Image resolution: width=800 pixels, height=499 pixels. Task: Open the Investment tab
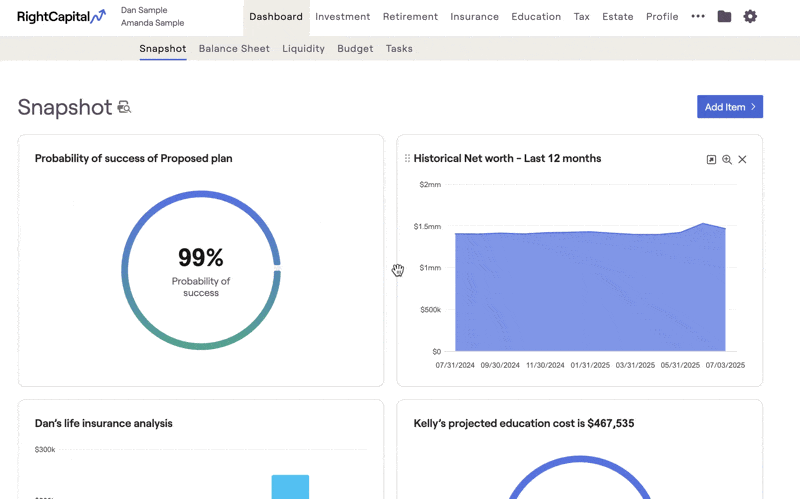342,17
